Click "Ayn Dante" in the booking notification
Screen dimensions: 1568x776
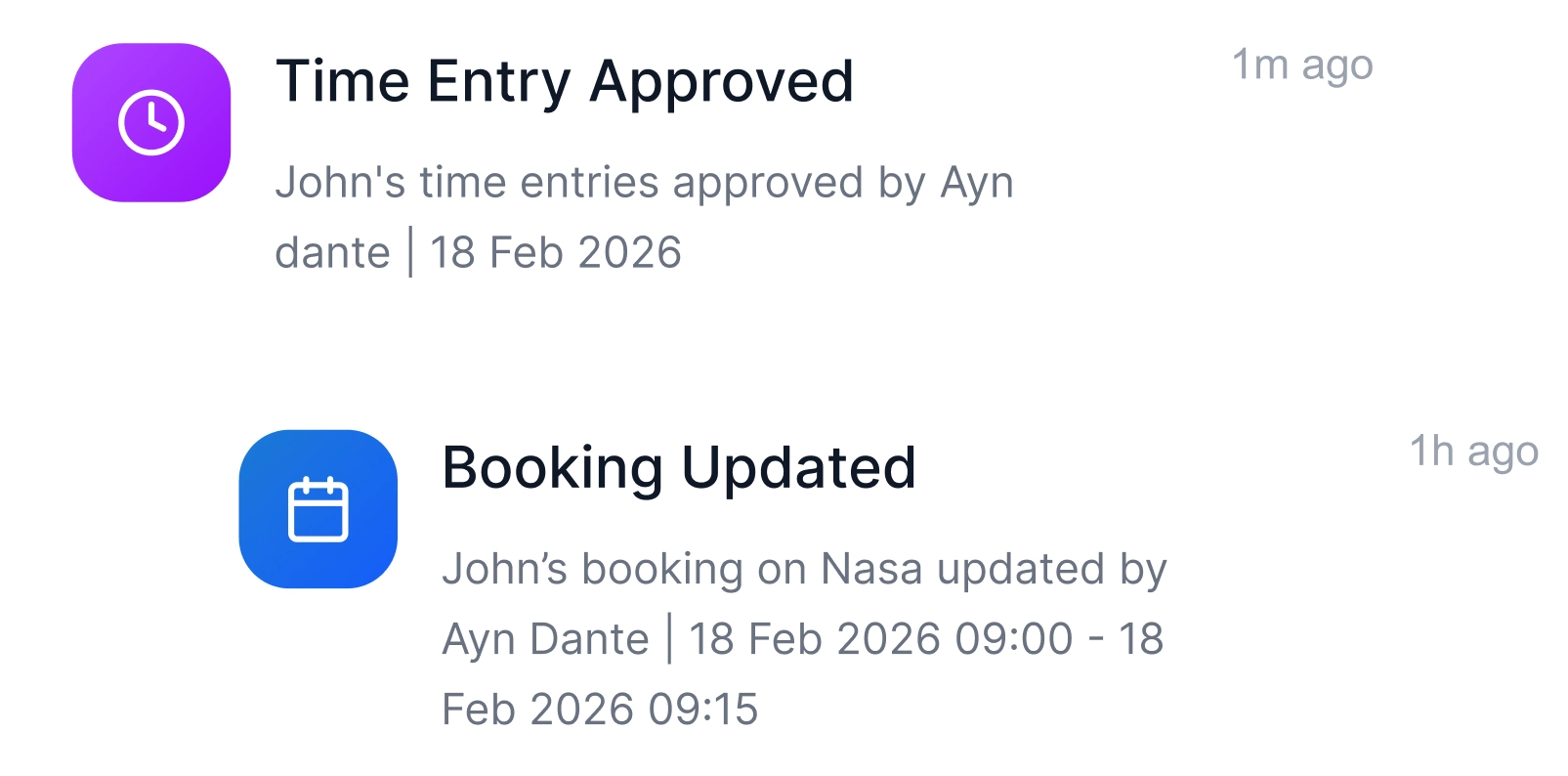545,640
